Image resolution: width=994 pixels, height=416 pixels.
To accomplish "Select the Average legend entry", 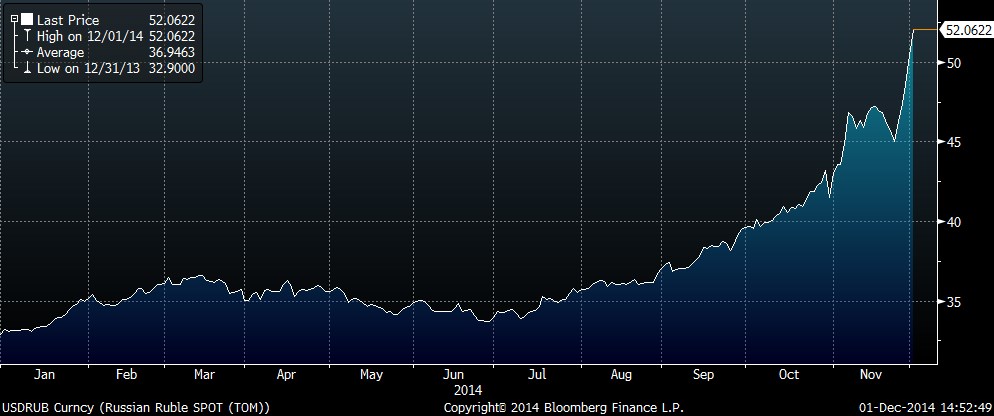I will coord(60,52).
